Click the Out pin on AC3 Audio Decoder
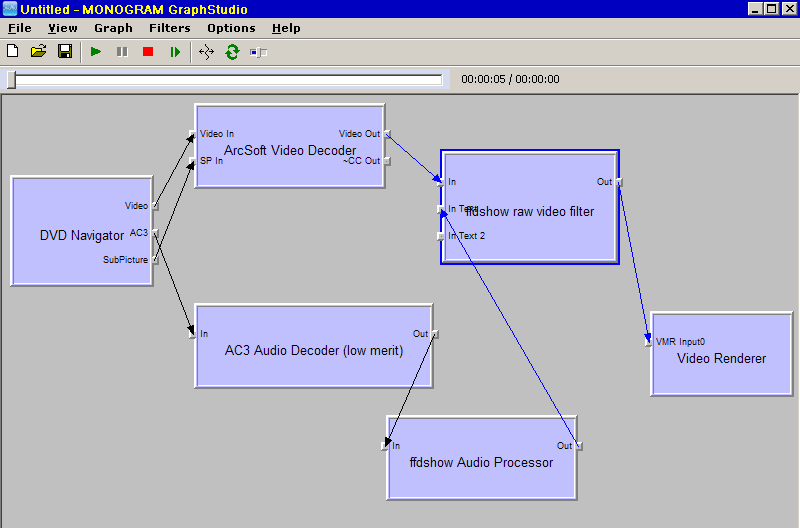 pyautogui.click(x=435, y=334)
